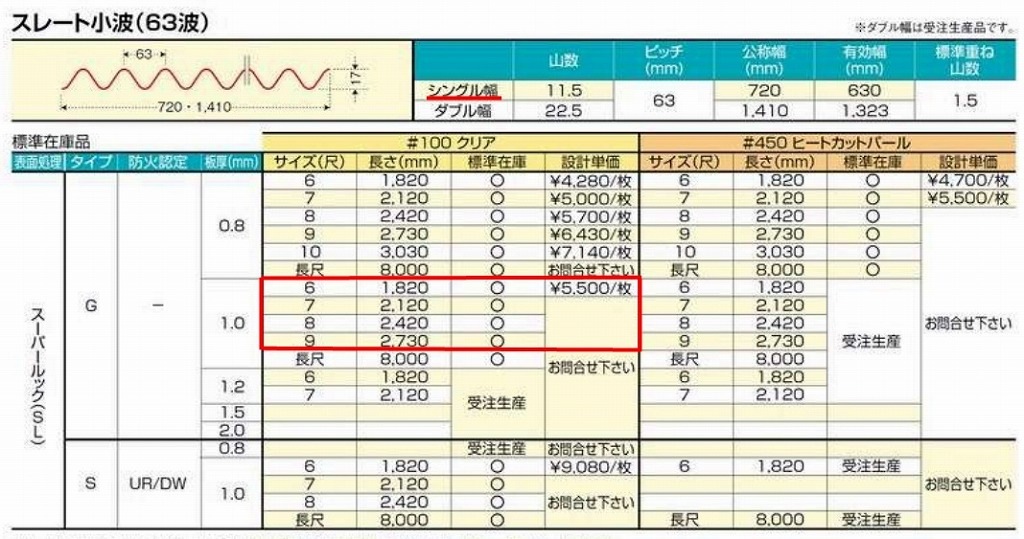Image resolution: width=1024 pixels, height=539 pixels.
Task: Click the 板厚(mm) header cell
Action: 231,162
